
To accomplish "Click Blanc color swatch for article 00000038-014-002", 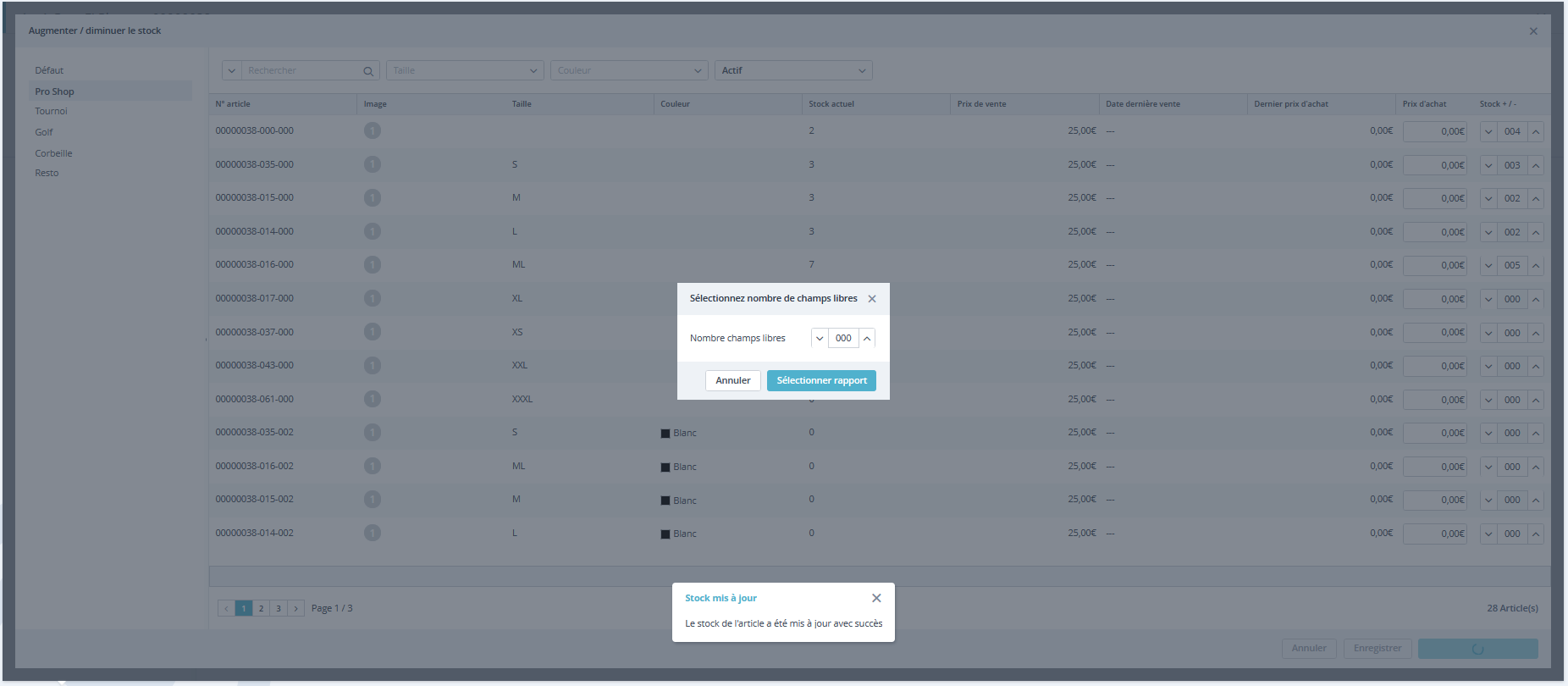I will click(x=665, y=534).
